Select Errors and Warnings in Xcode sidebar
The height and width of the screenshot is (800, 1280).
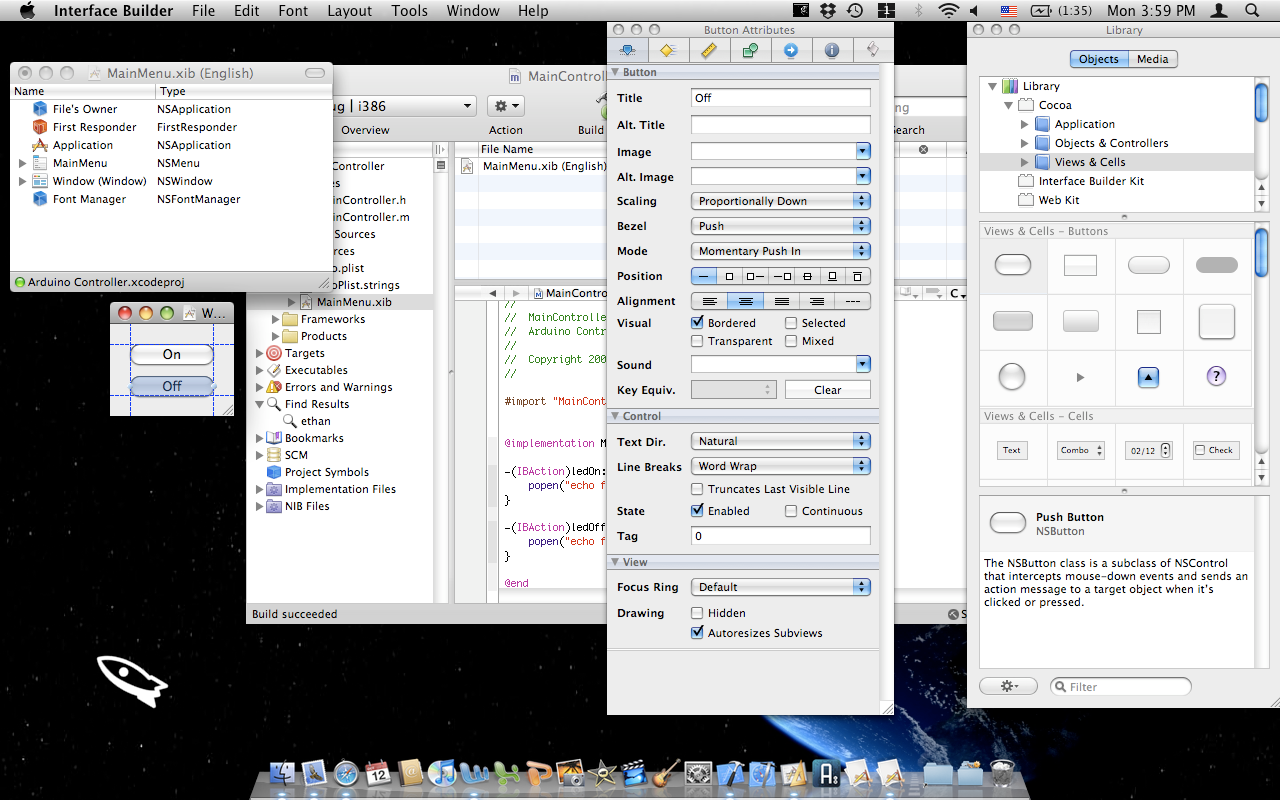(x=338, y=387)
